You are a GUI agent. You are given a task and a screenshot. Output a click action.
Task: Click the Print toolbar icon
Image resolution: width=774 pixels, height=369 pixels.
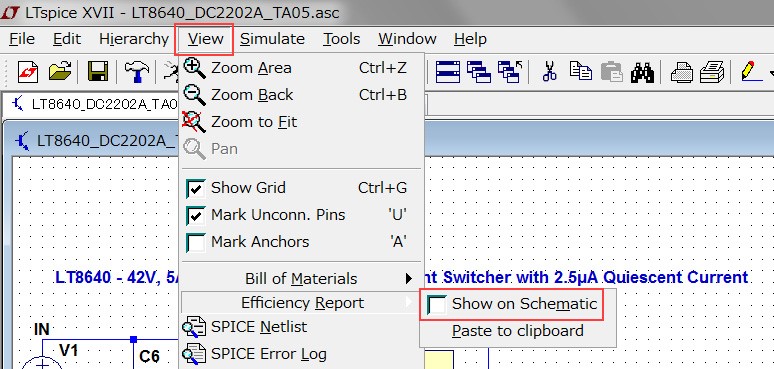pyautogui.click(x=681, y=73)
